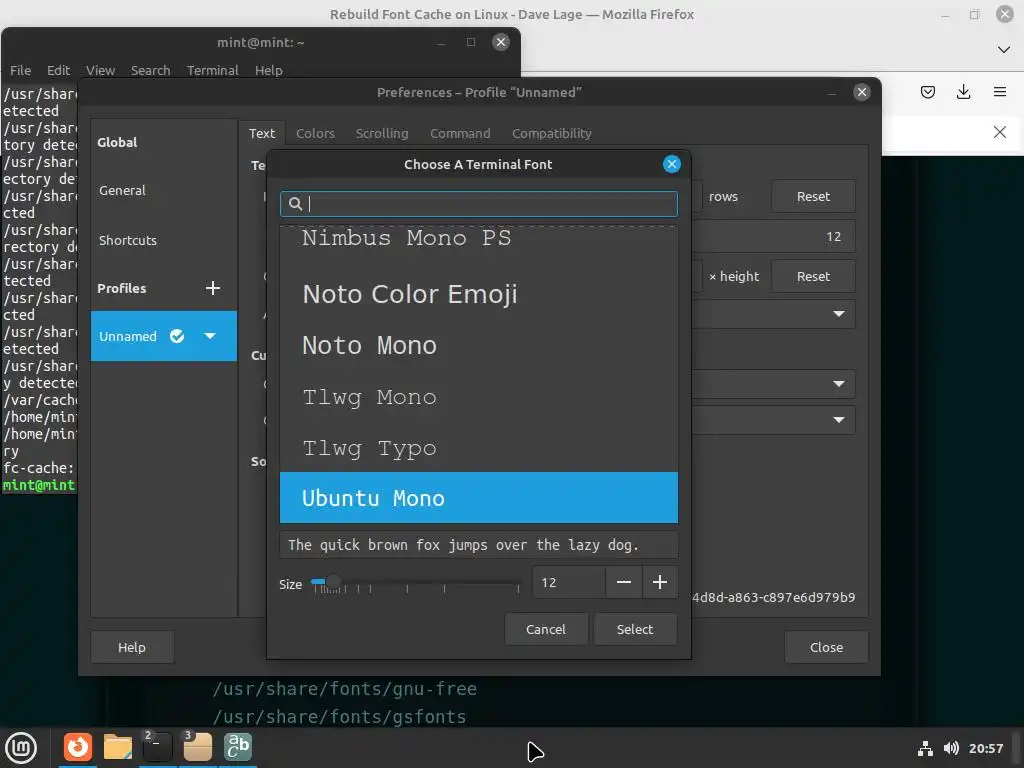Open the terminal View menu
The height and width of the screenshot is (768, 1024).
coord(100,70)
